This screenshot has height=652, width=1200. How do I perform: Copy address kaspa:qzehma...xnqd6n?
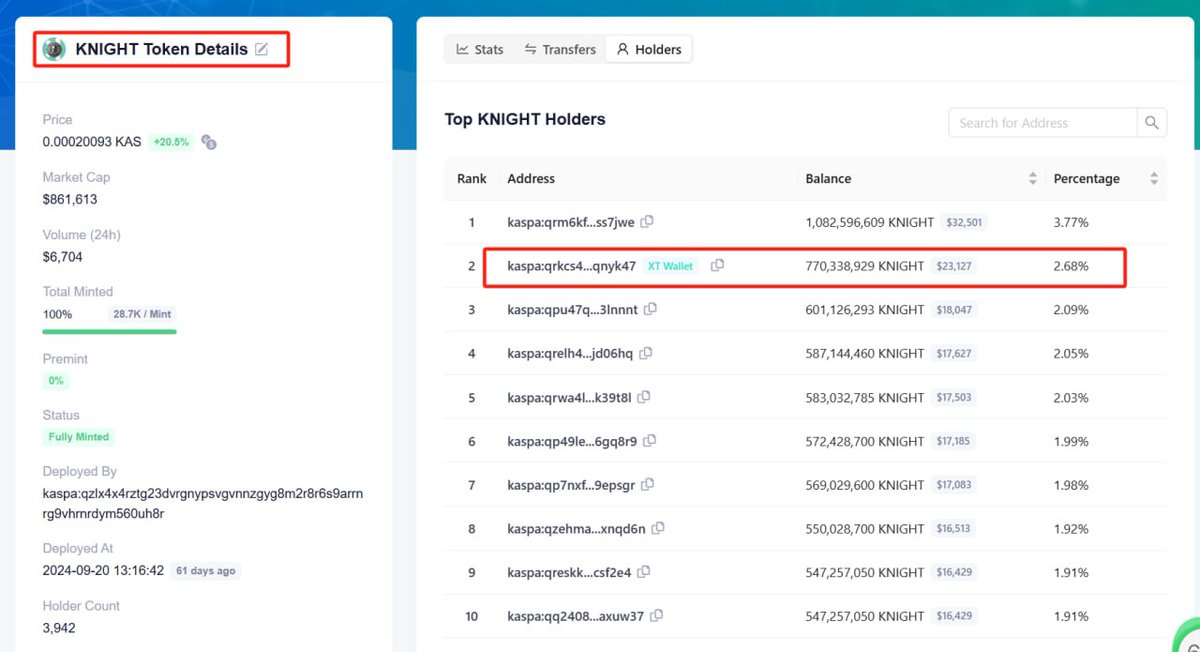point(658,528)
